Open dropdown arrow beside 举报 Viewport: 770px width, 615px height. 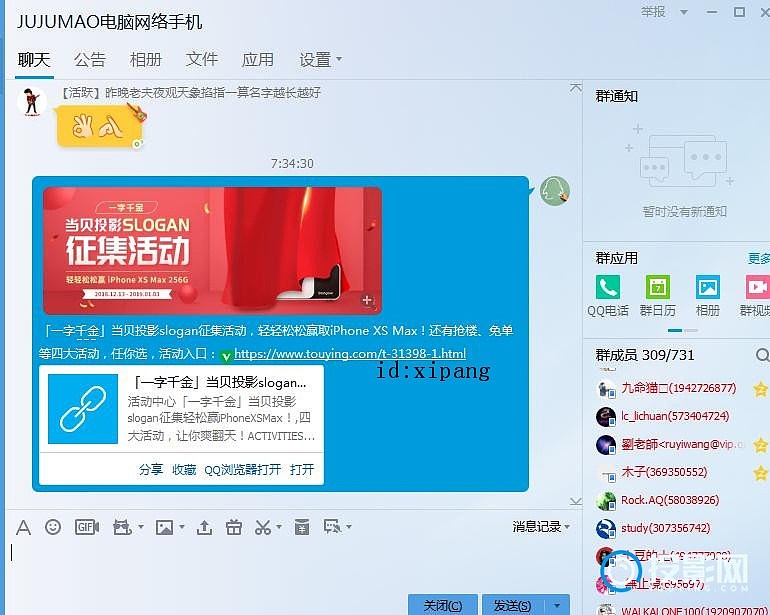coord(684,13)
